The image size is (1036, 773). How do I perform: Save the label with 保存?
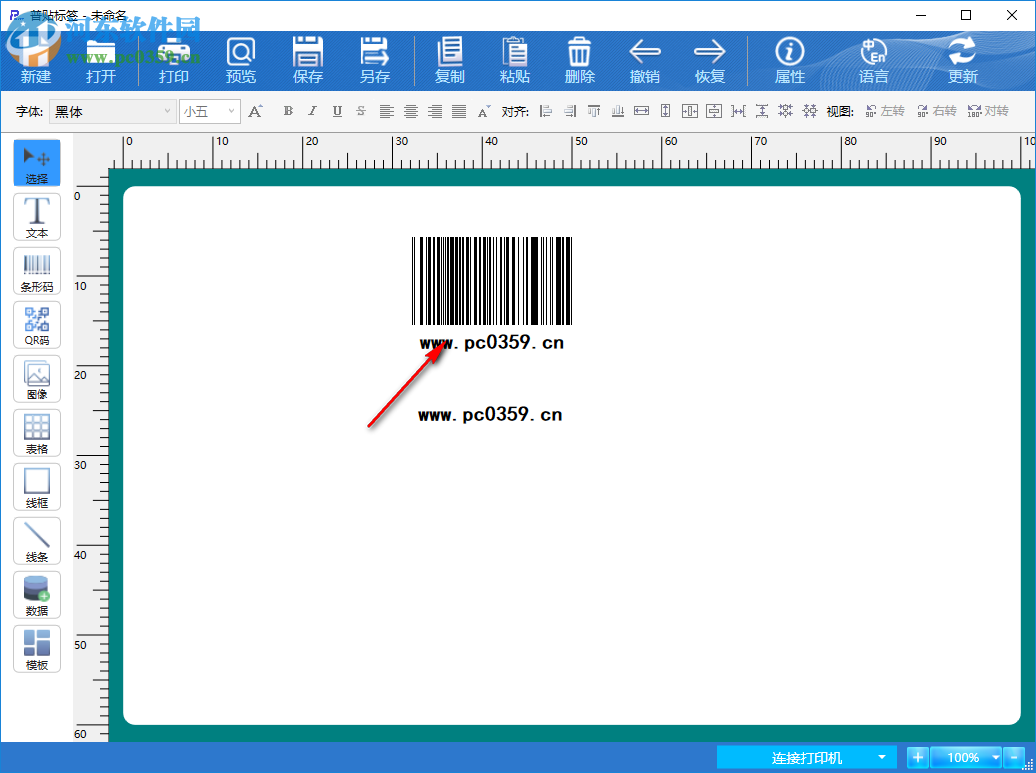(x=308, y=60)
